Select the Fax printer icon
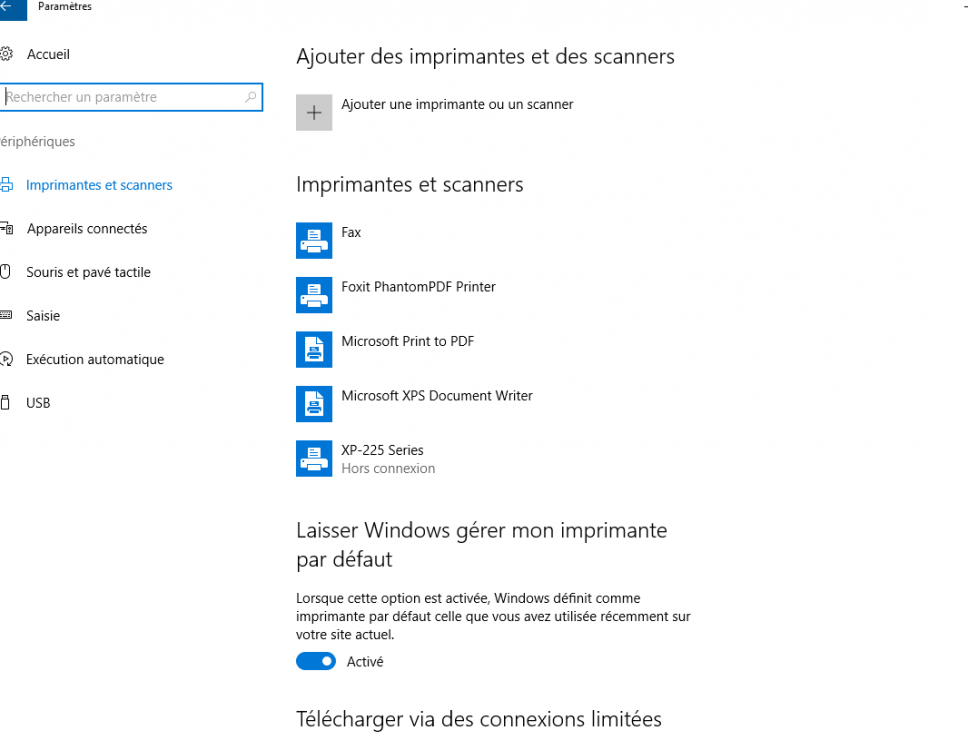Screen dimensions: 968x750 click(314, 240)
